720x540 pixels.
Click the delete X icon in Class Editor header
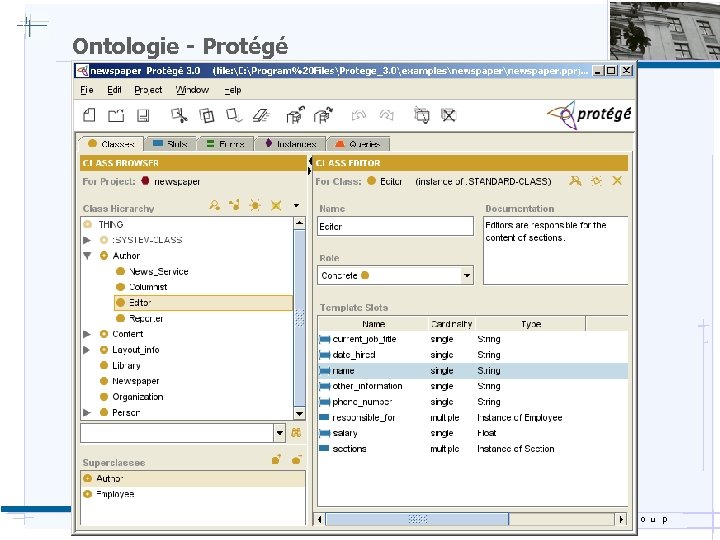pyautogui.click(x=617, y=181)
